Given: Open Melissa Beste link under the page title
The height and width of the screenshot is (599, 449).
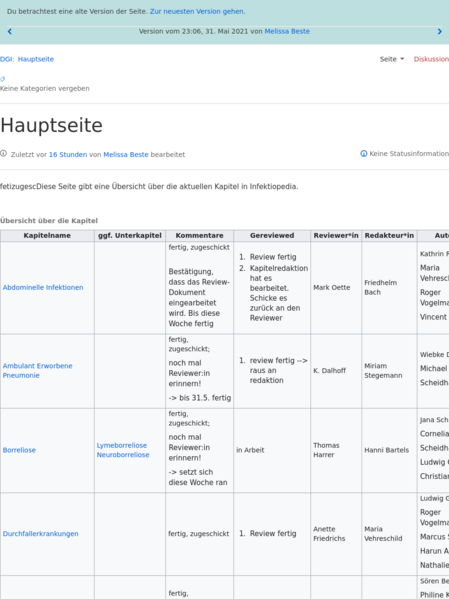Looking at the screenshot, I should pyautogui.click(x=126, y=155).
